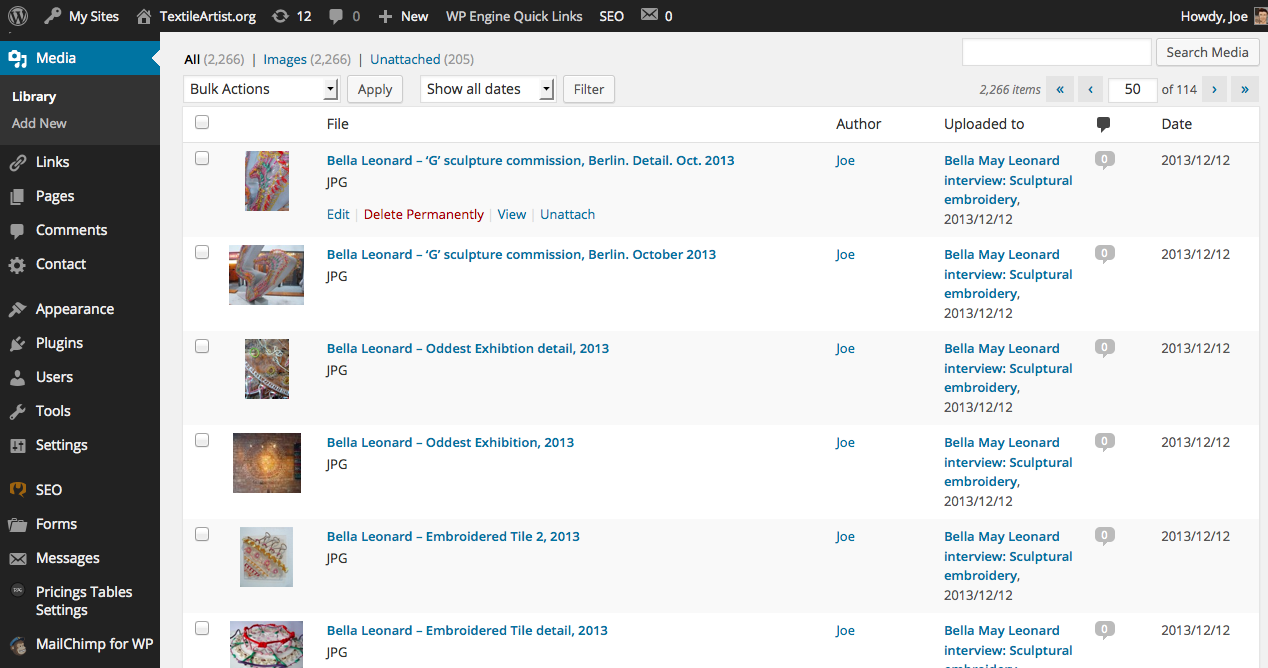Click Edit under first media item
The width and height of the screenshot is (1268, 668).
[338, 214]
